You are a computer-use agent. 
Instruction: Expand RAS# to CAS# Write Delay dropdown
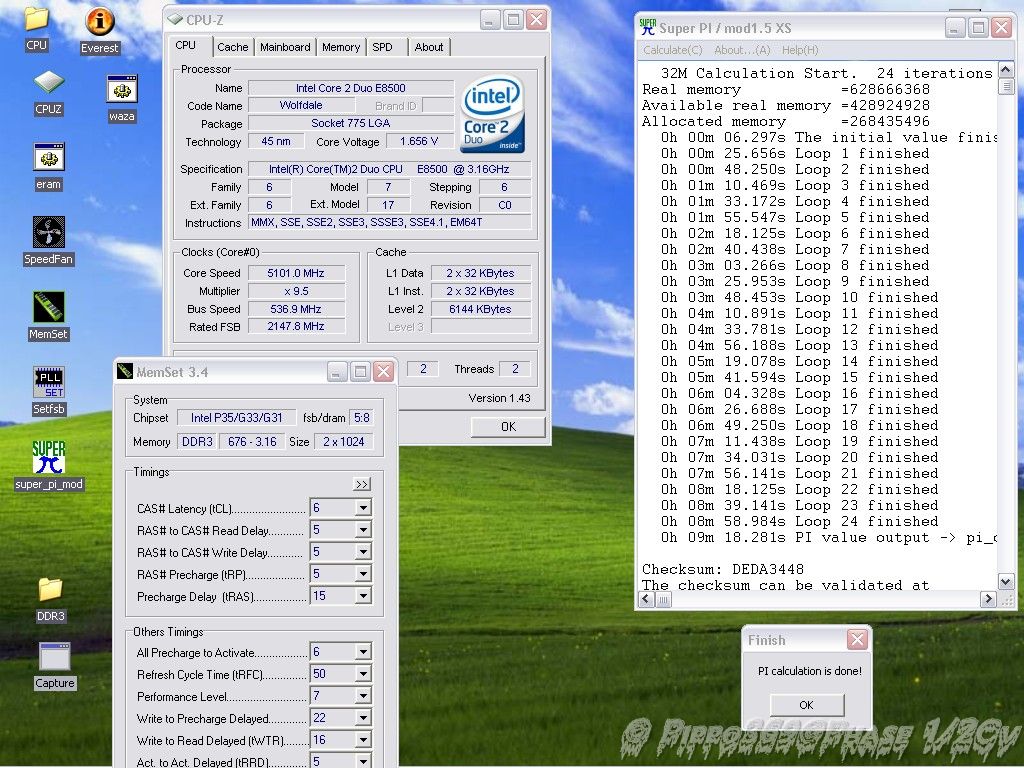(x=364, y=552)
